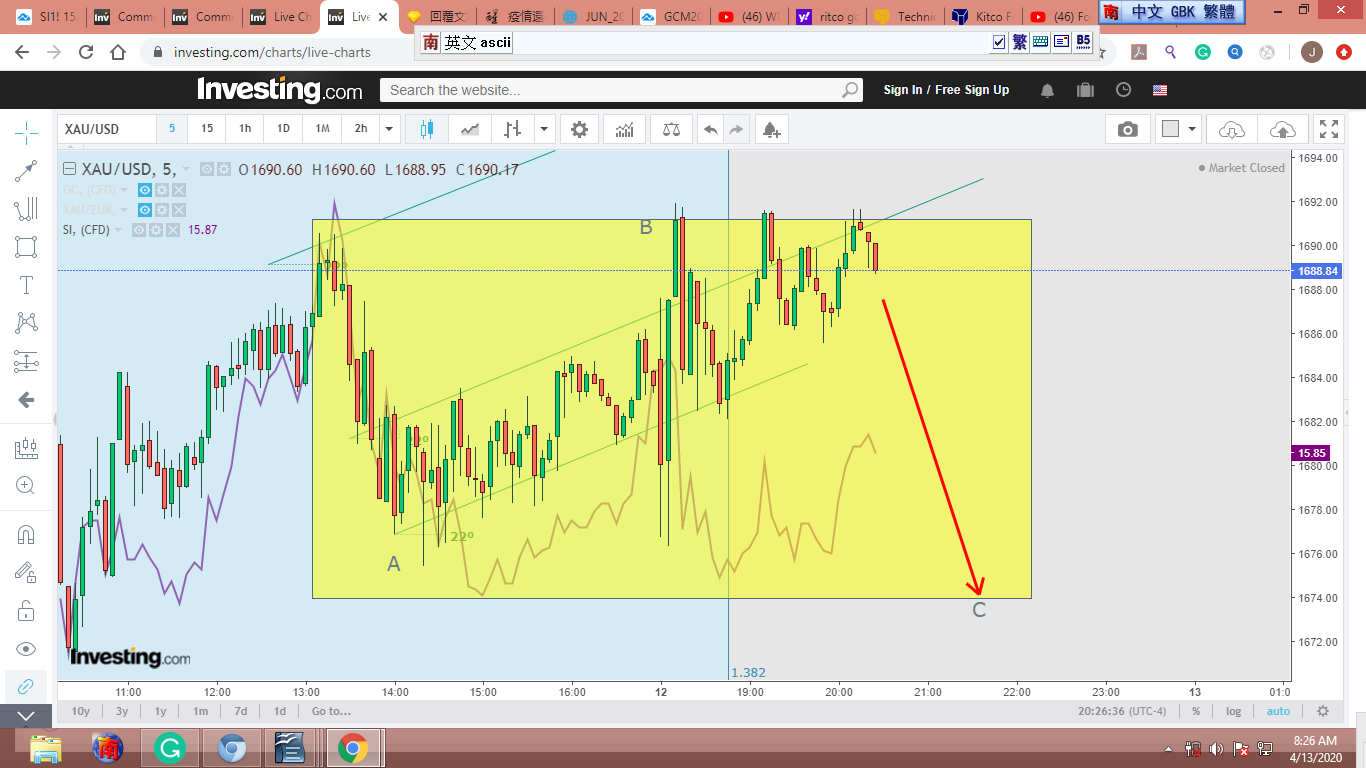Screen dimensions: 1366x768
Task: Open the prediction and measurement tools
Action: 26,361
